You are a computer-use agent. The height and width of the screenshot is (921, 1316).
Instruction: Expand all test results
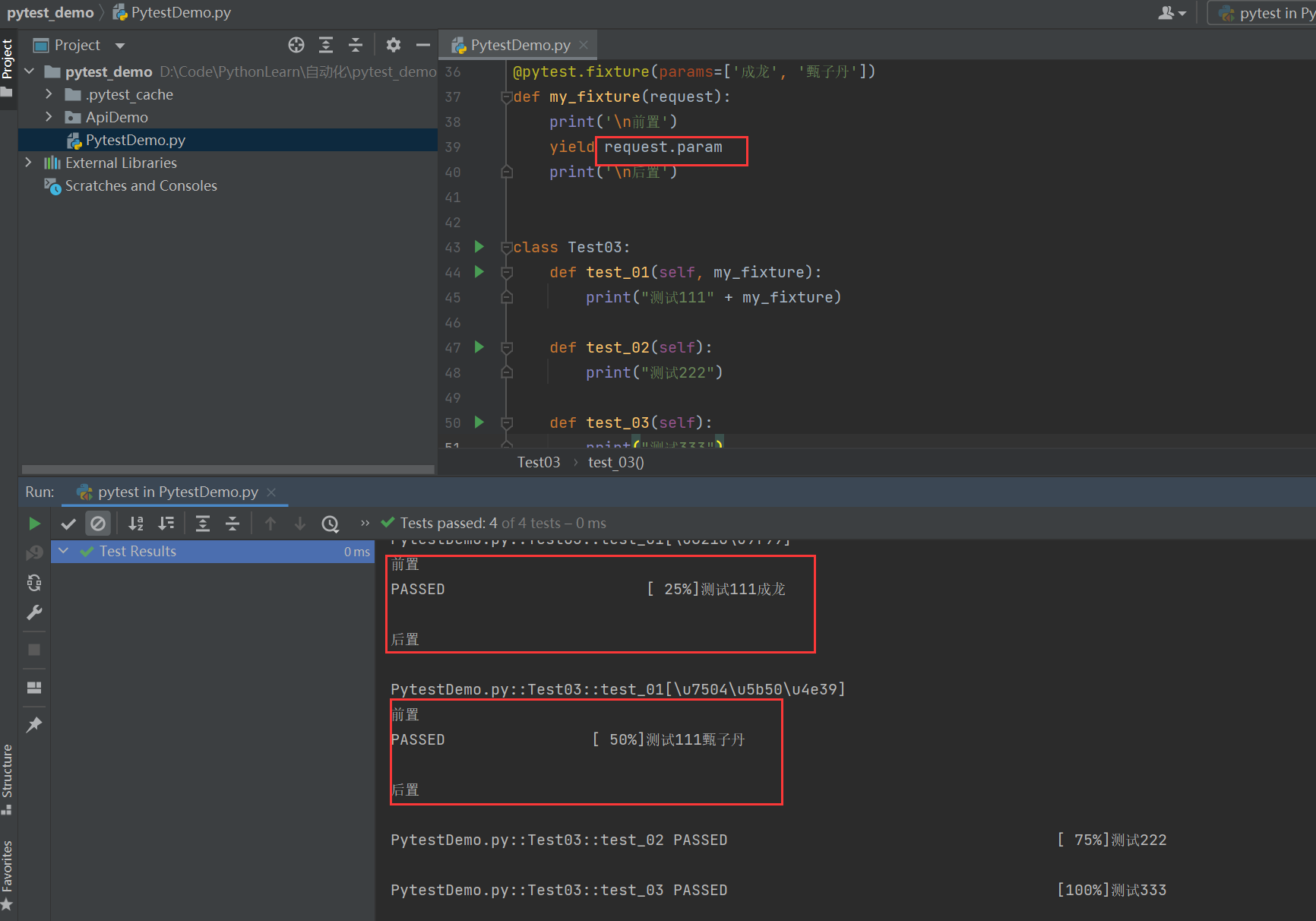click(203, 523)
